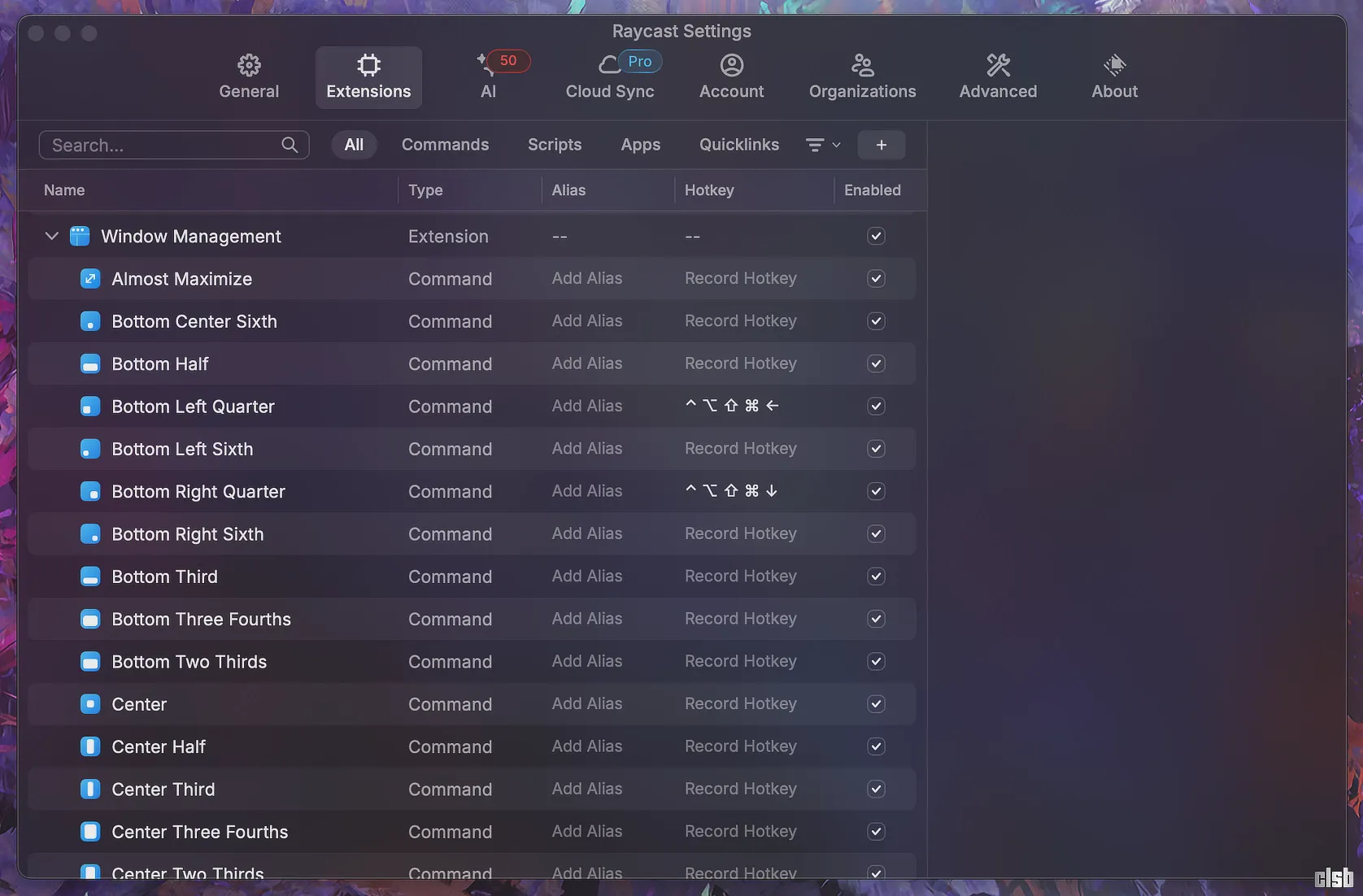Open the Cloud Sync tab
Image resolution: width=1363 pixels, height=896 pixels.
[x=610, y=77]
